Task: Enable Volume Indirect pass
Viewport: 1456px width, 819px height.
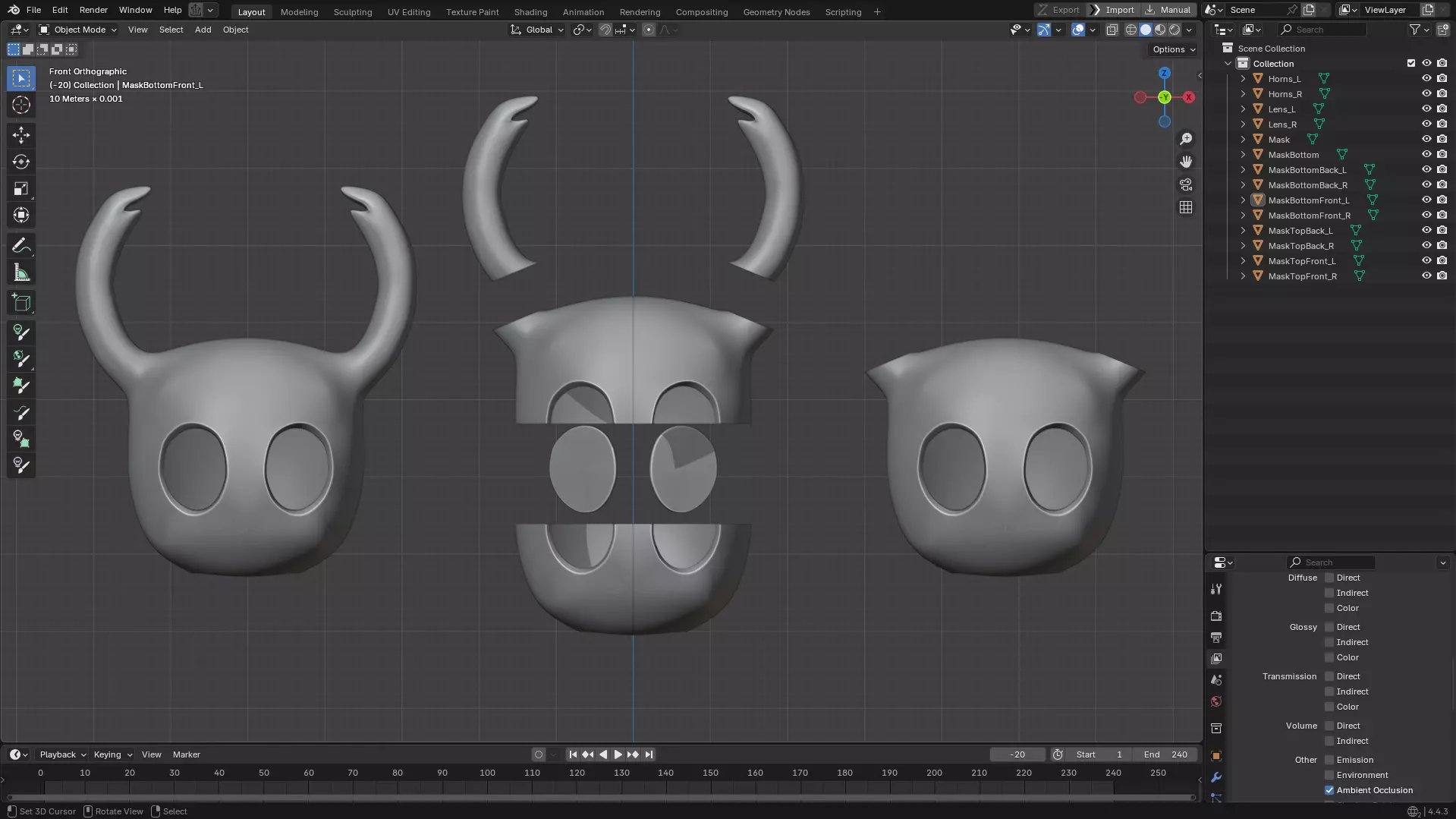Action: tap(1329, 741)
